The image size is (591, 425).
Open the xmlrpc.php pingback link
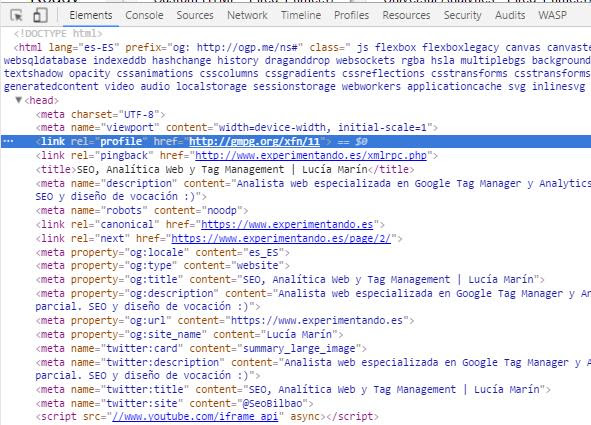click(311, 156)
